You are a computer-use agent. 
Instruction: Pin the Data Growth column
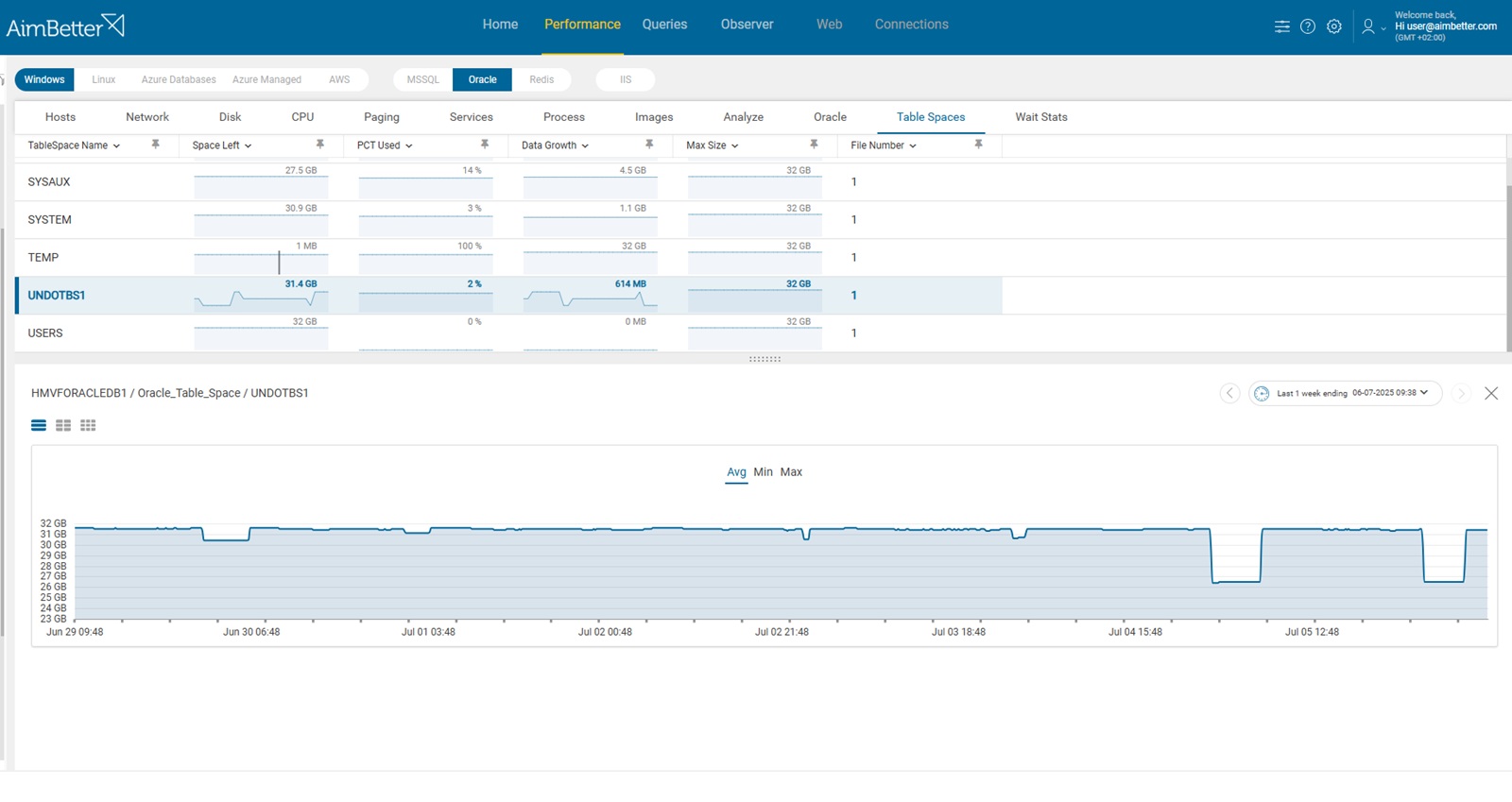tap(649, 145)
